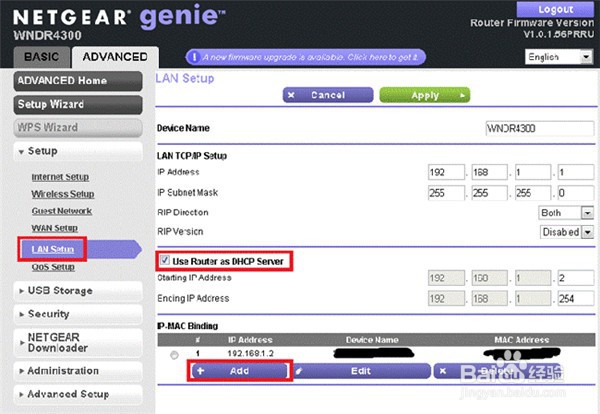Click the Edit binding button
600x414 pixels.
pos(361,371)
